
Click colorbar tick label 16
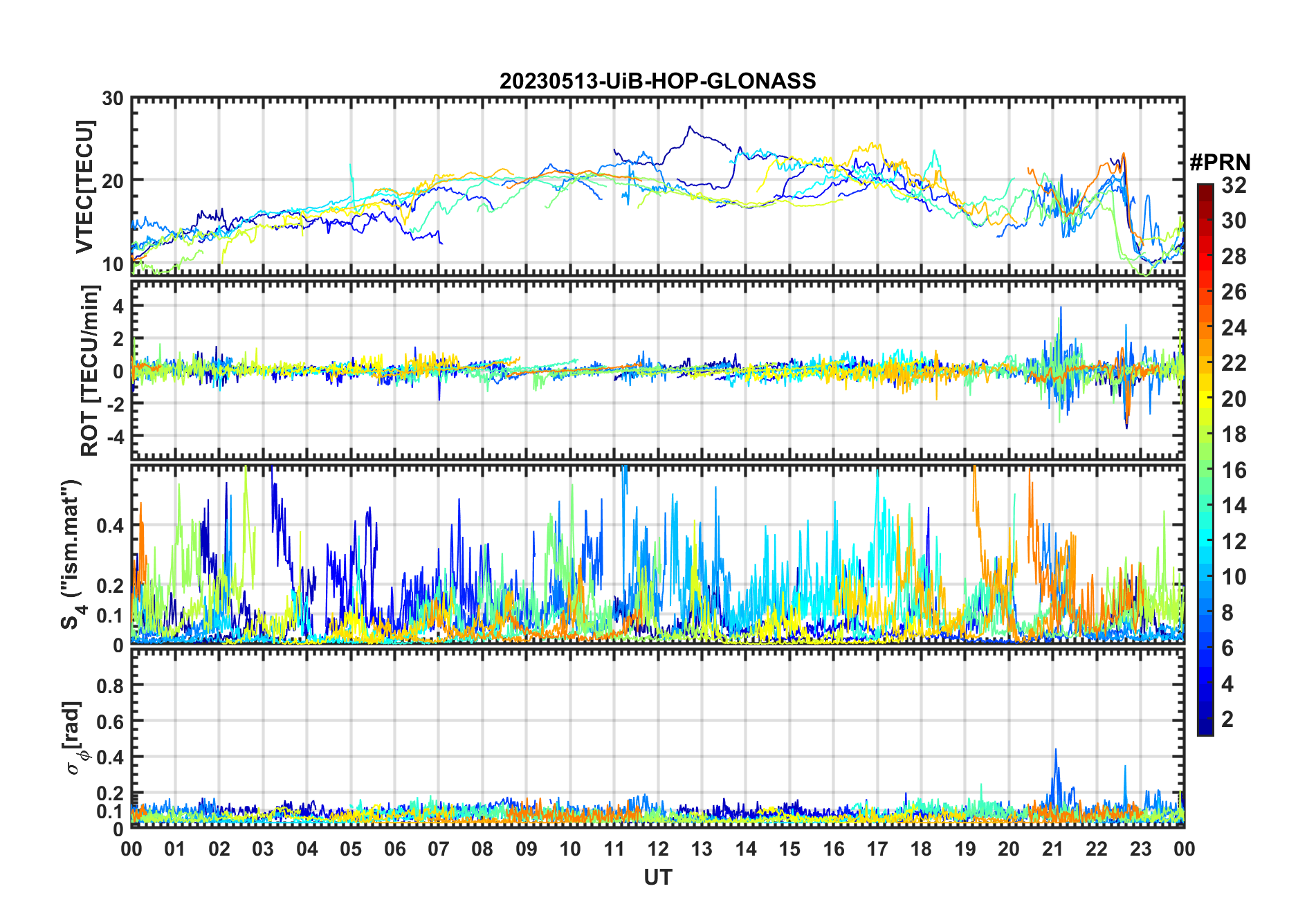click(1234, 470)
